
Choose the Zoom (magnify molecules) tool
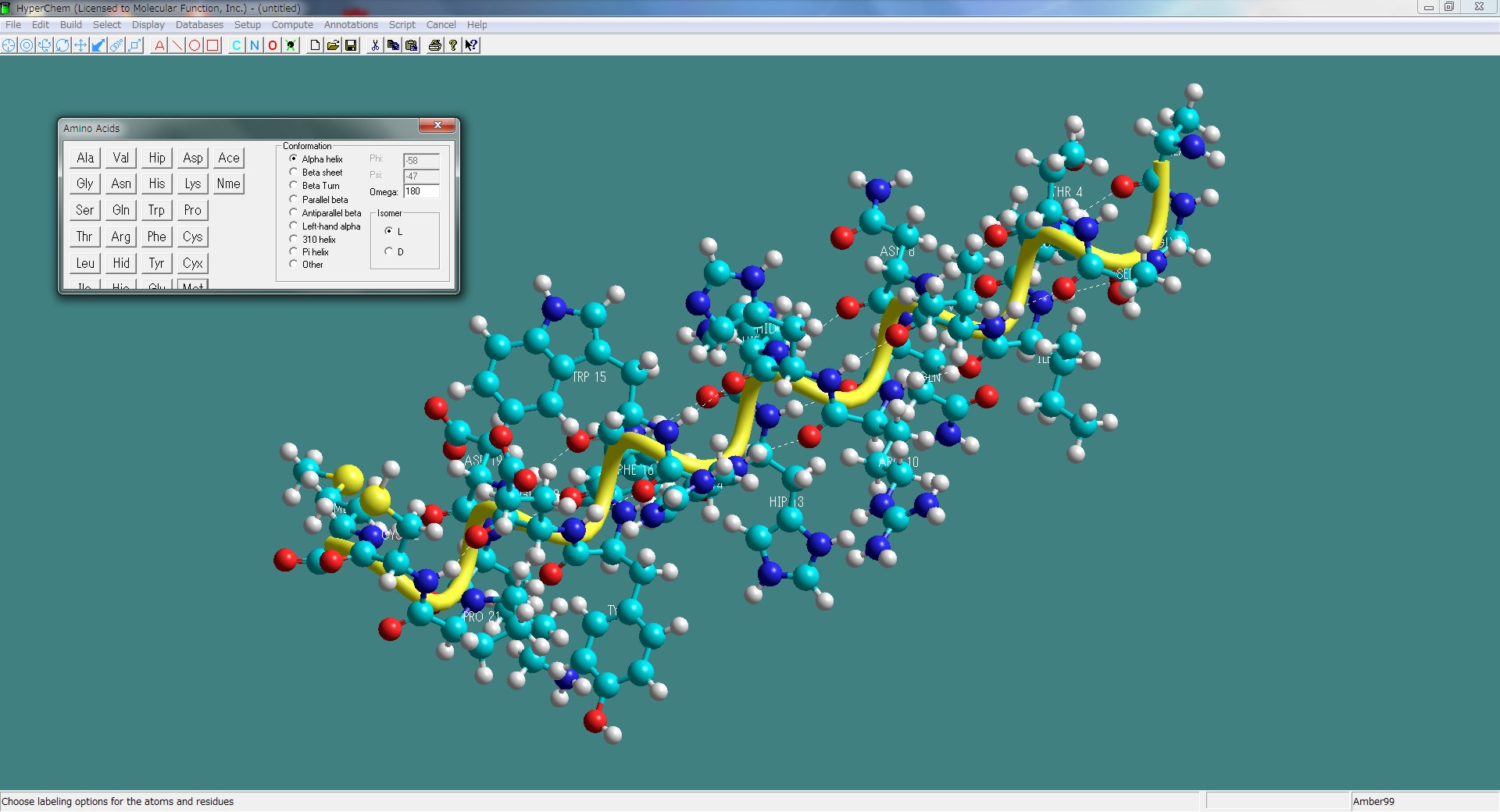(116, 45)
